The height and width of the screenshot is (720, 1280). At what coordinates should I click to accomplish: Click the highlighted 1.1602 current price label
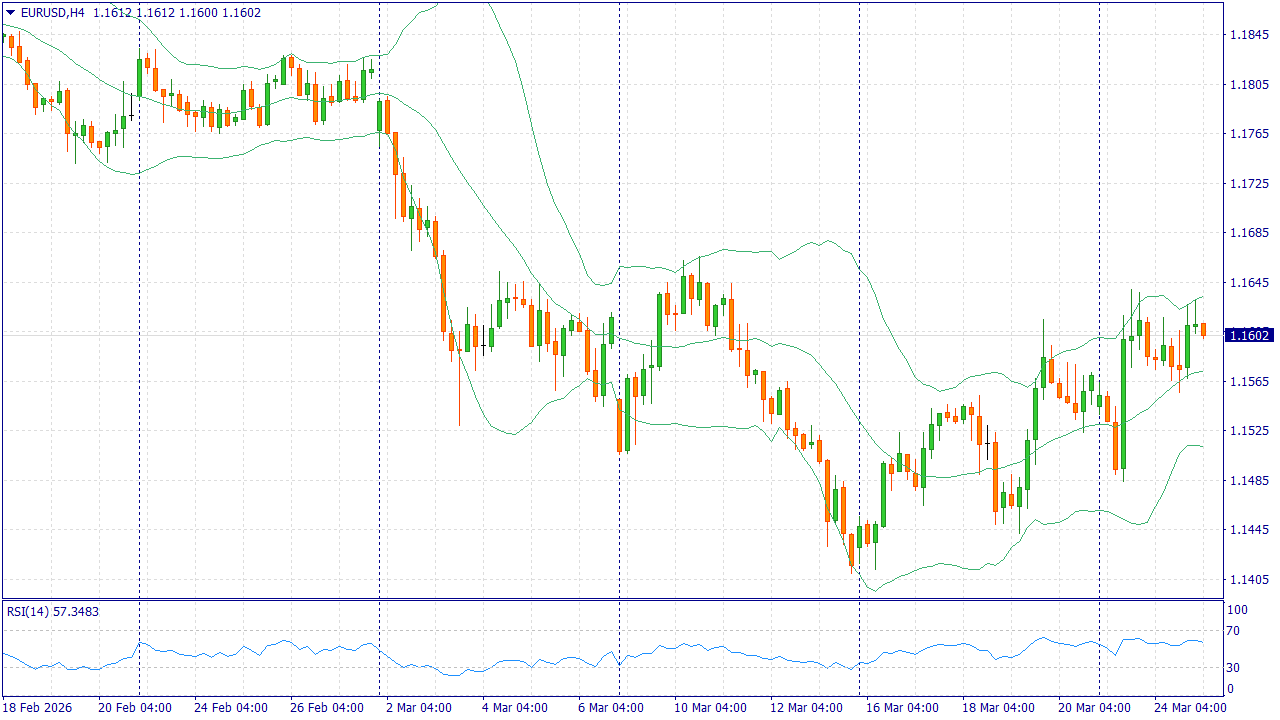coord(1250,335)
